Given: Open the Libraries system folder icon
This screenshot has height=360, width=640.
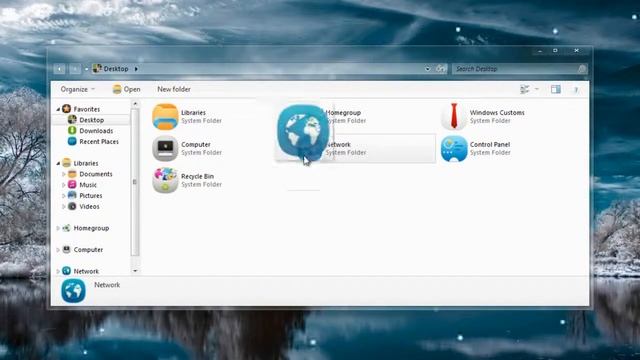Looking at the screenshot, I should click(165, 117).
